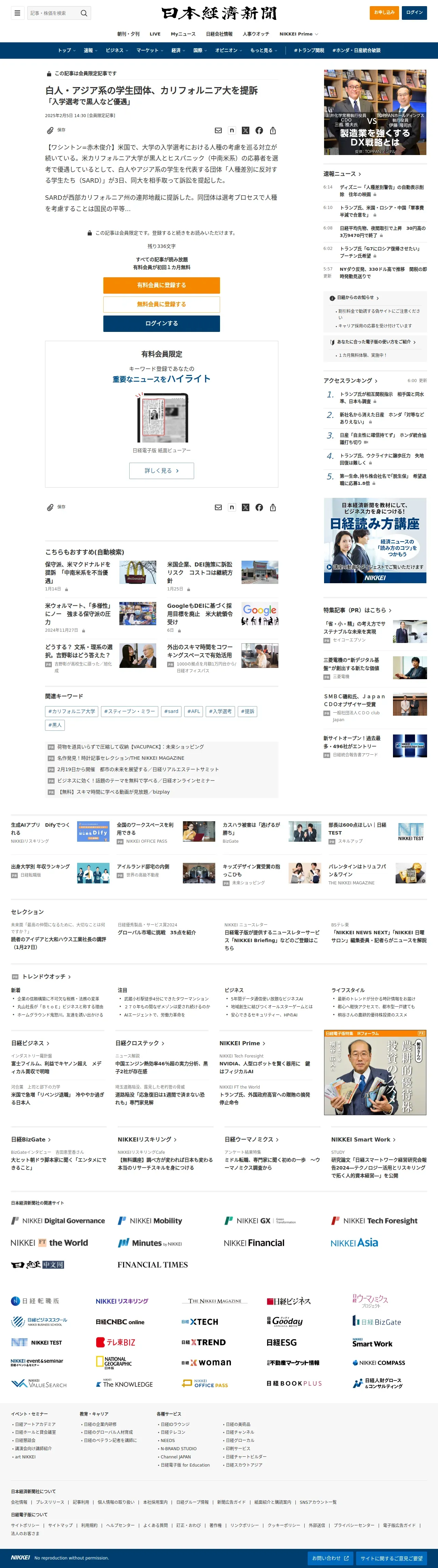Click 有料会員に登録する button
Viewport: 438px width, 1568px height.
tap(161, 285)
